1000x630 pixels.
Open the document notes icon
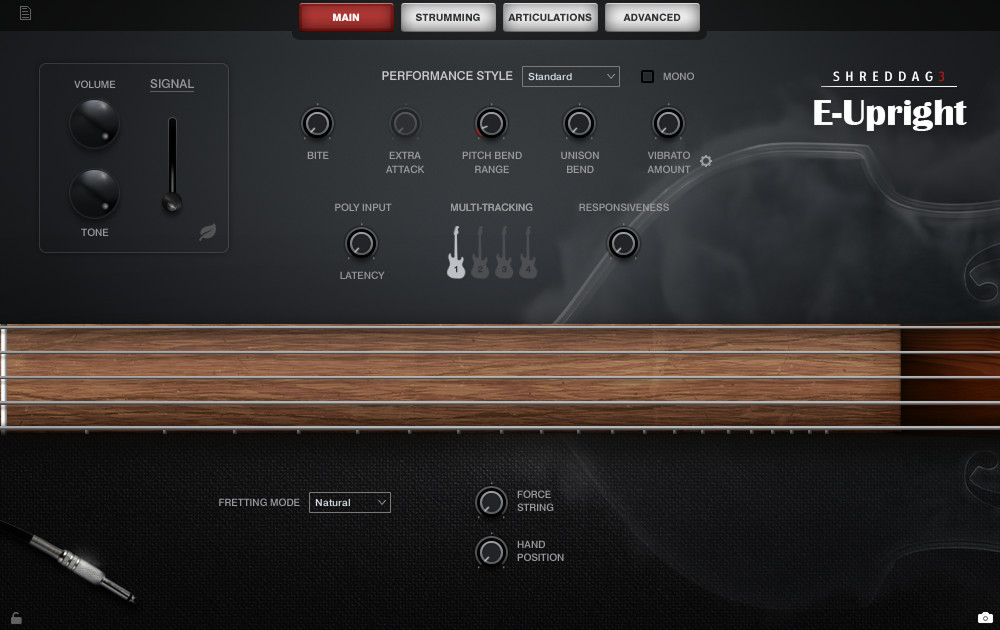pyautogui.click(x=25, y=13)
